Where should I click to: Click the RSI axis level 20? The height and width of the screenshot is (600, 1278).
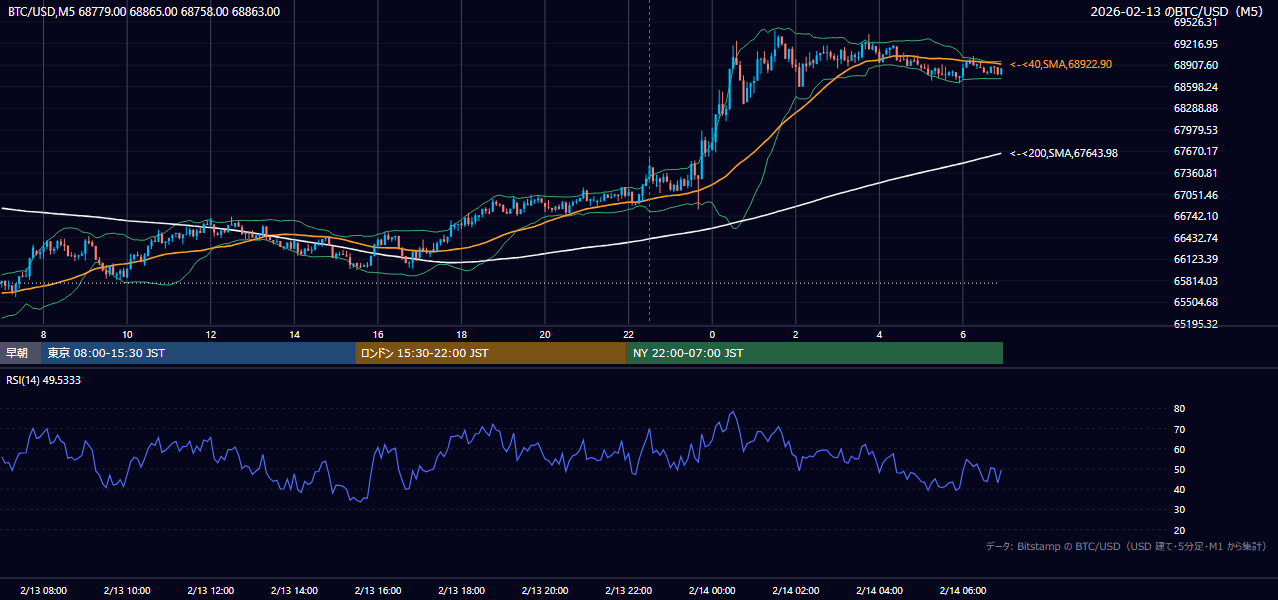click(1179, 530)
